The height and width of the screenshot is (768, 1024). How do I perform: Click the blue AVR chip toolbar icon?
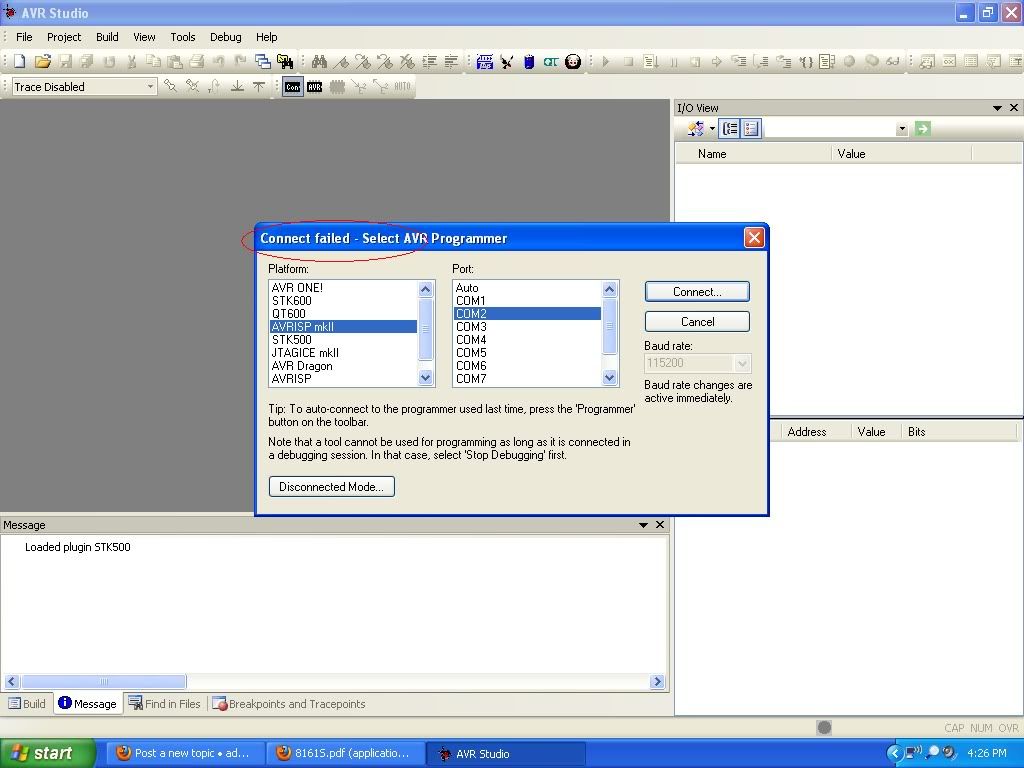click(x=485, y=61)
